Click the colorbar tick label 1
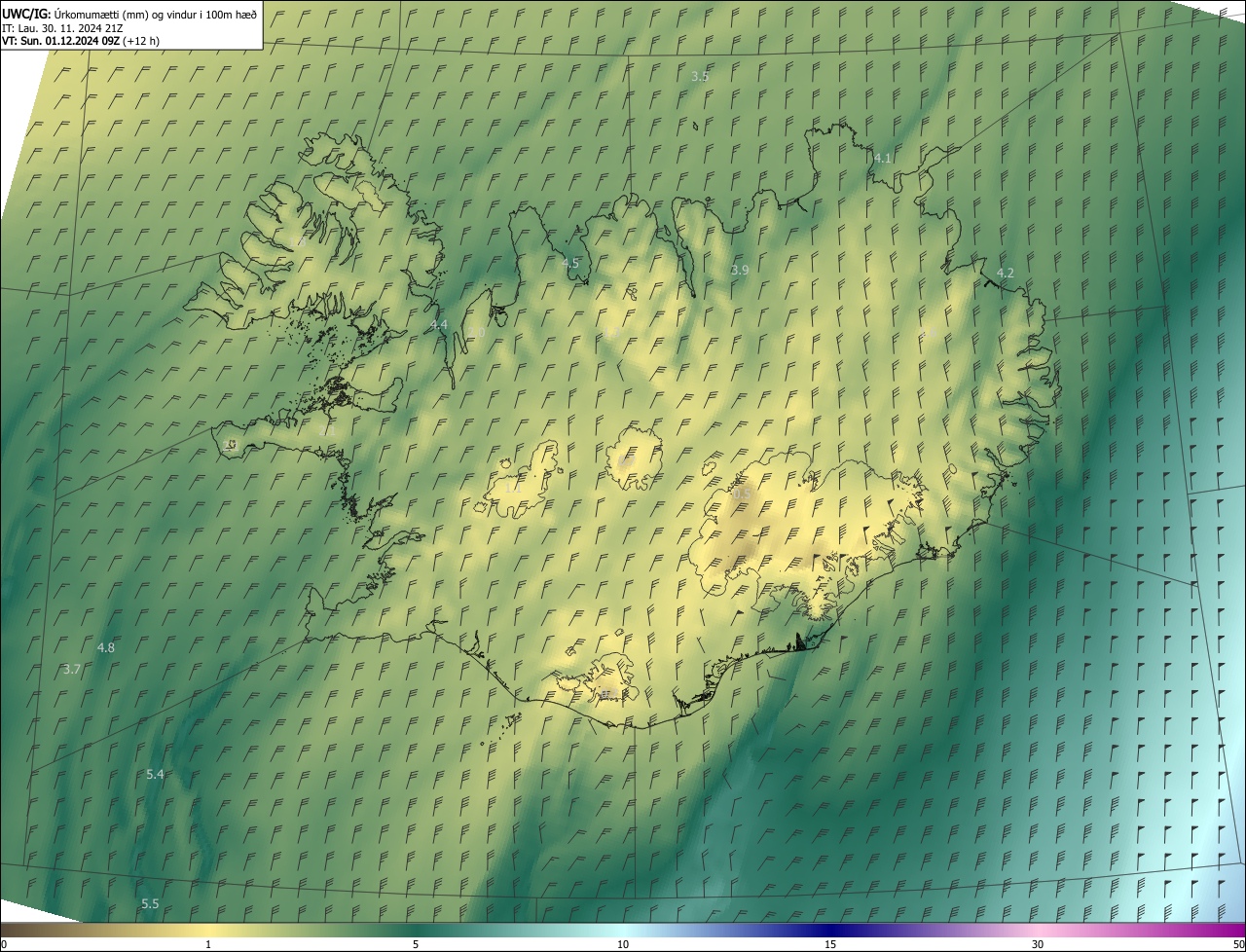The width and height of the screenshot is (1246, 952). click(x=208, y=944)
